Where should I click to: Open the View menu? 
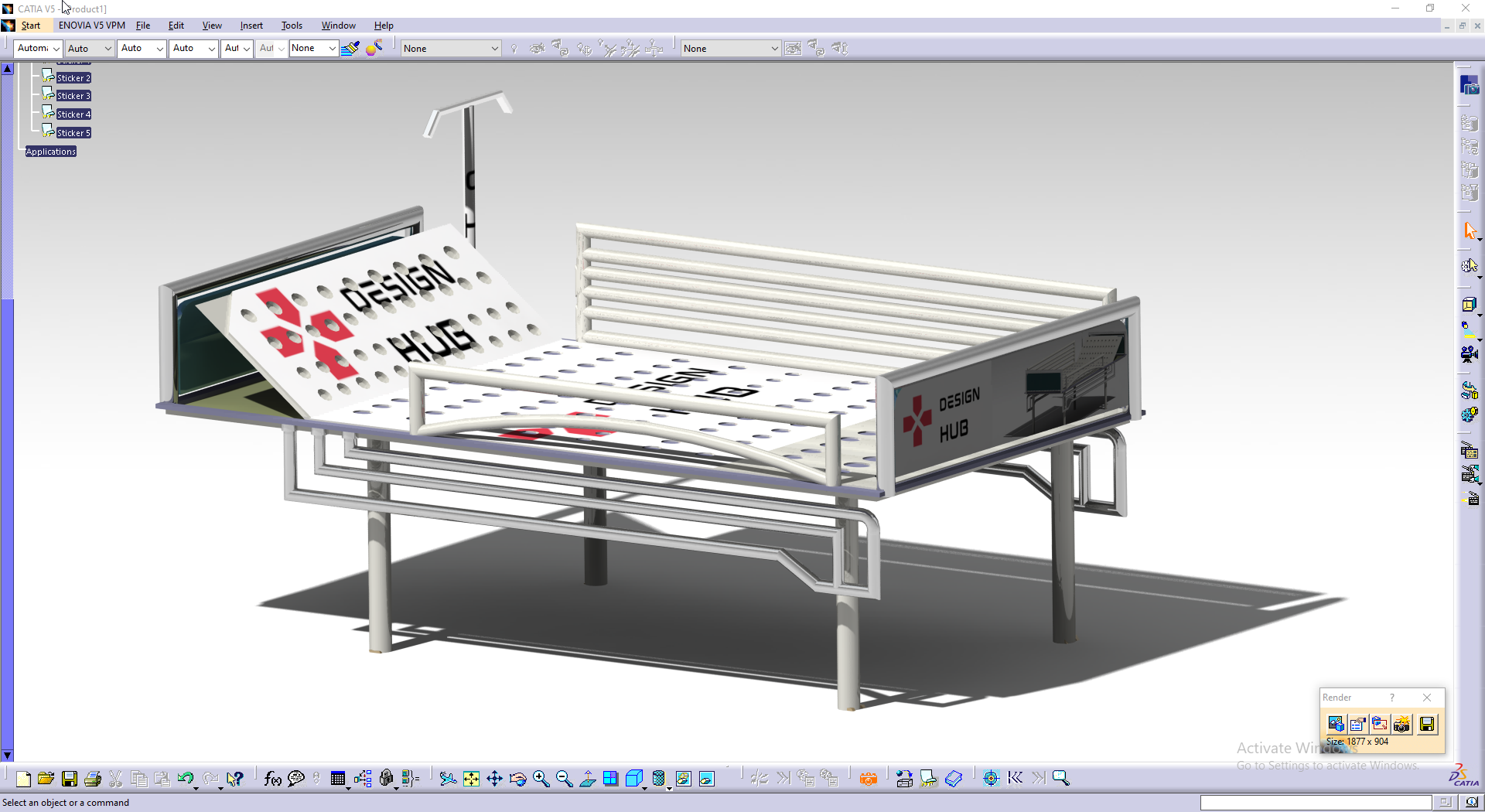212,26
